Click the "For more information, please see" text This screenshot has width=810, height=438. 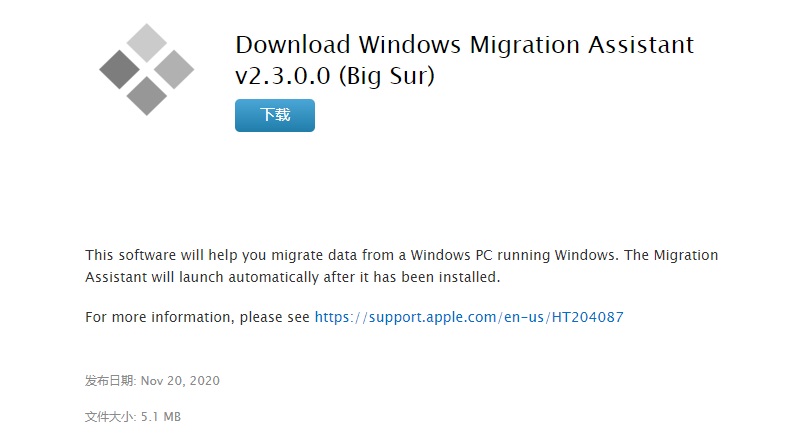pyautogui.click(x=197, y=317)
